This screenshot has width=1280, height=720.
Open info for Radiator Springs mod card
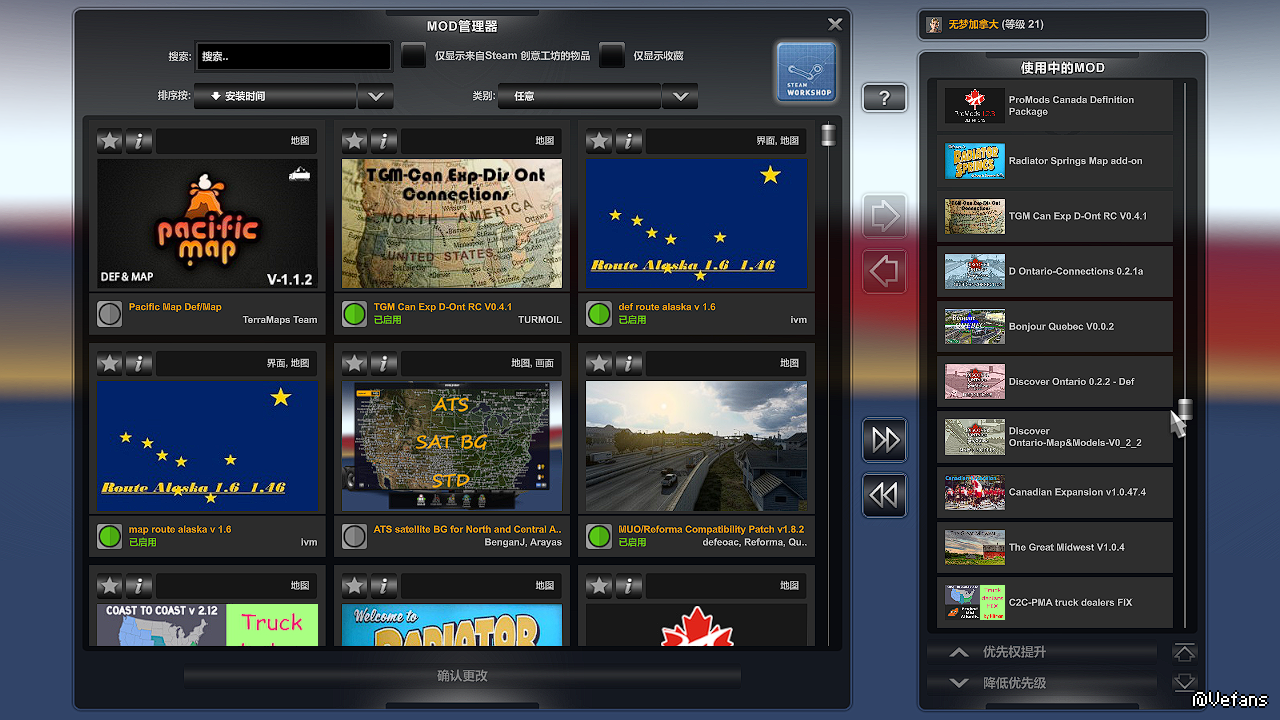tap(384, 585)
